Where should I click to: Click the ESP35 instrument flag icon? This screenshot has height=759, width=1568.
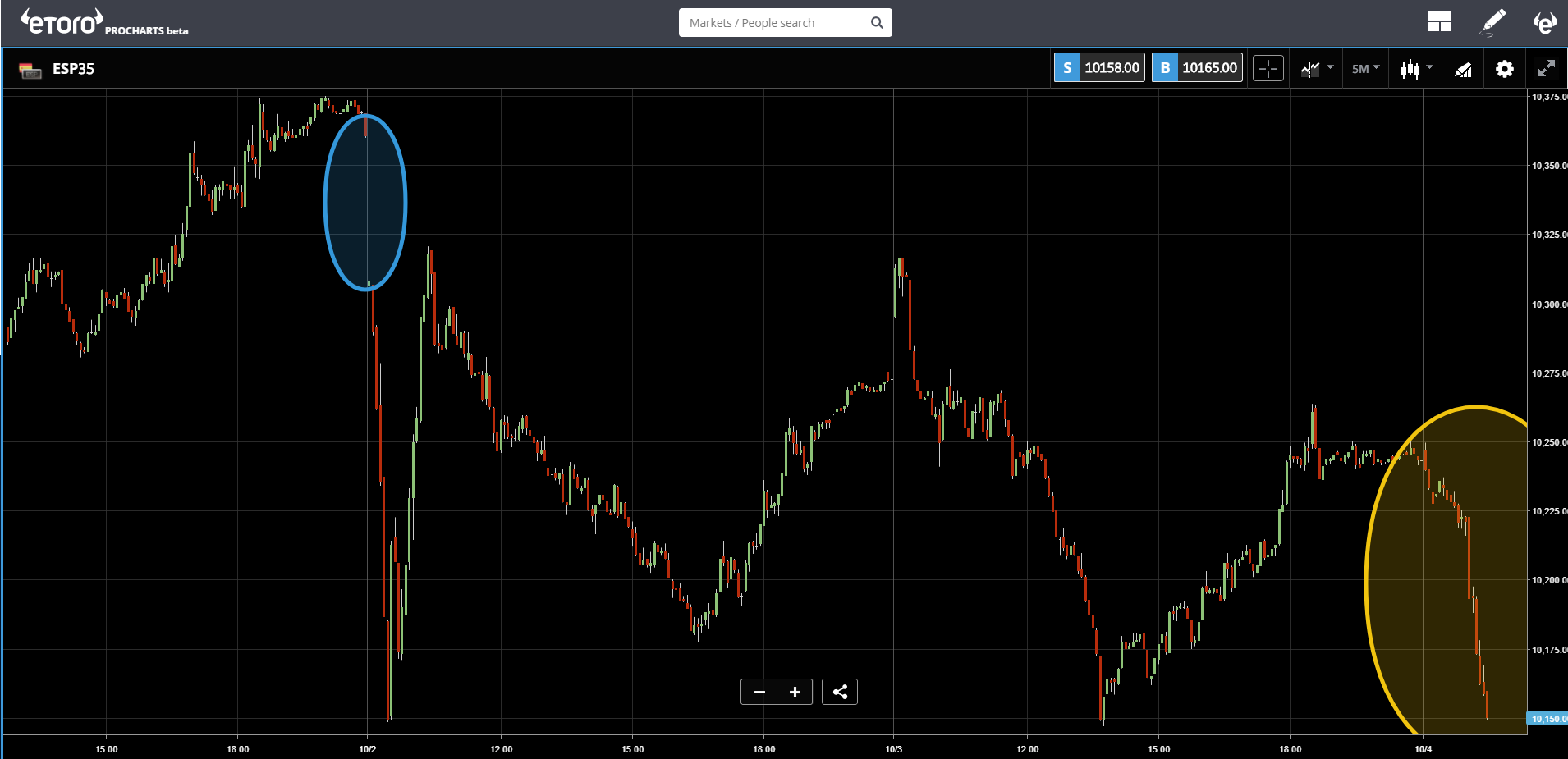click(30, 70)
